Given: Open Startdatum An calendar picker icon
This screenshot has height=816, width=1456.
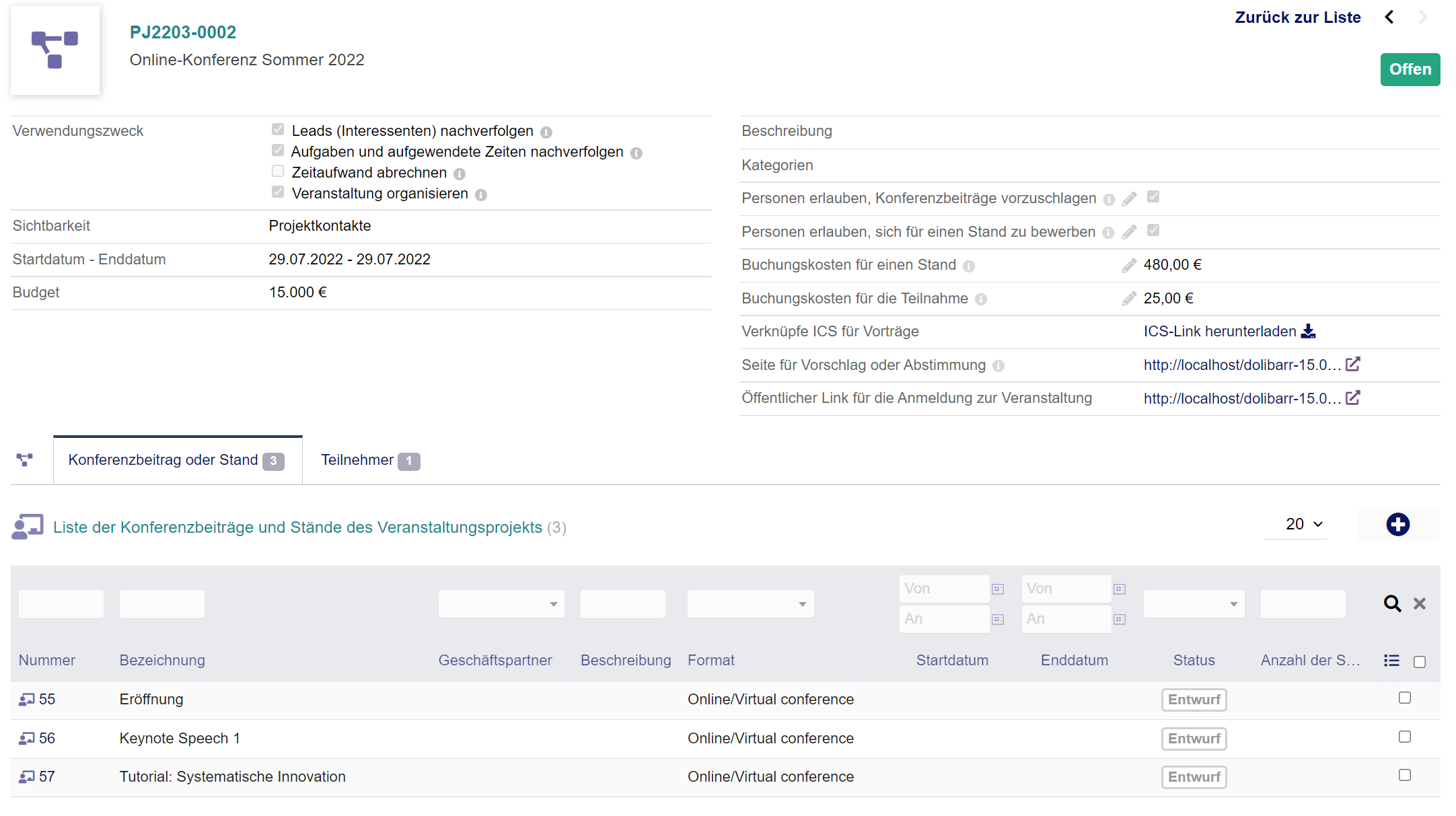Looking at the screenshot, I should (998, 619).
